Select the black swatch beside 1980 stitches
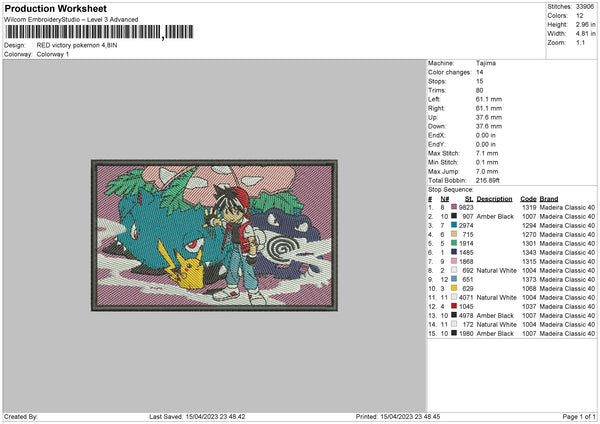600x424 pixels. (454, 333)
